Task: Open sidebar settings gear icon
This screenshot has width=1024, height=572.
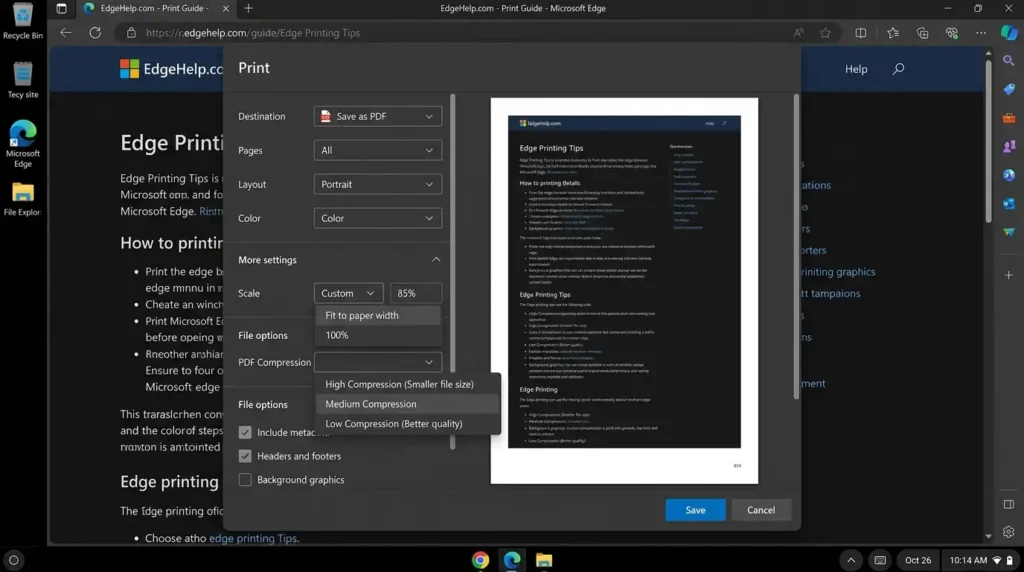Action: pos(1009,532)
